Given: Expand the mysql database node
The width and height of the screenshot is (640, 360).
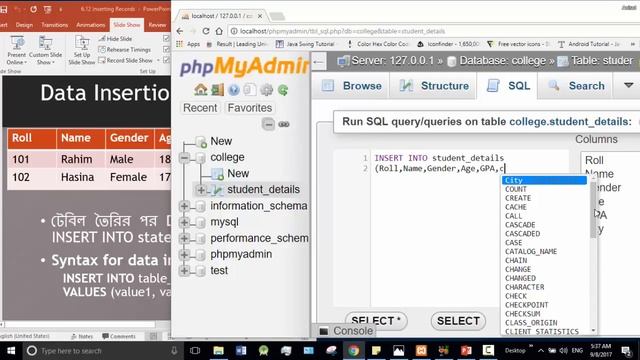Looking at the screenshot, I should 184,222.
